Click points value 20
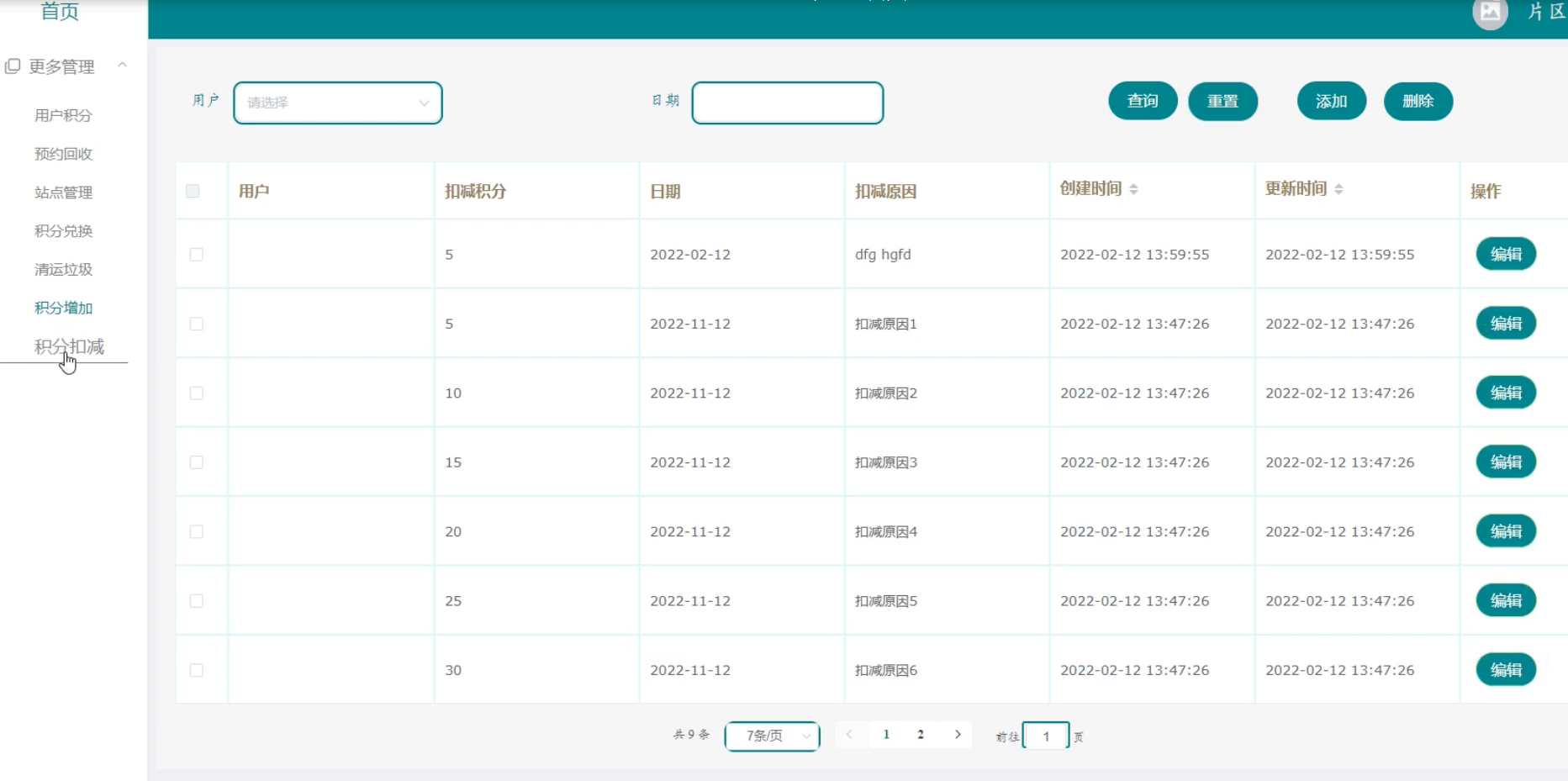 pos(453,531)
